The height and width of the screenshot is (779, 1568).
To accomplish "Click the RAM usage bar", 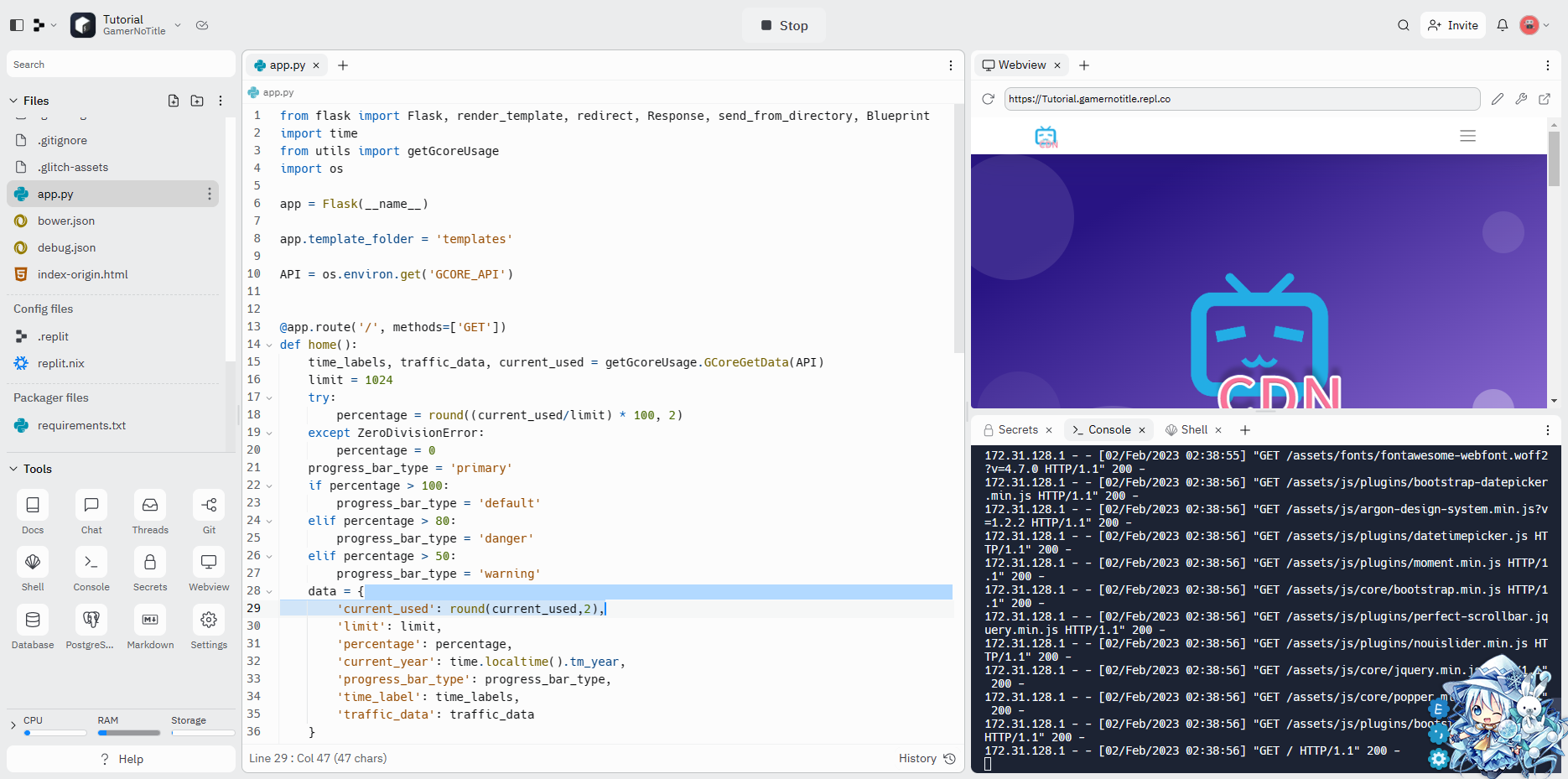I will pyautogui.click(x=128, y=733).
